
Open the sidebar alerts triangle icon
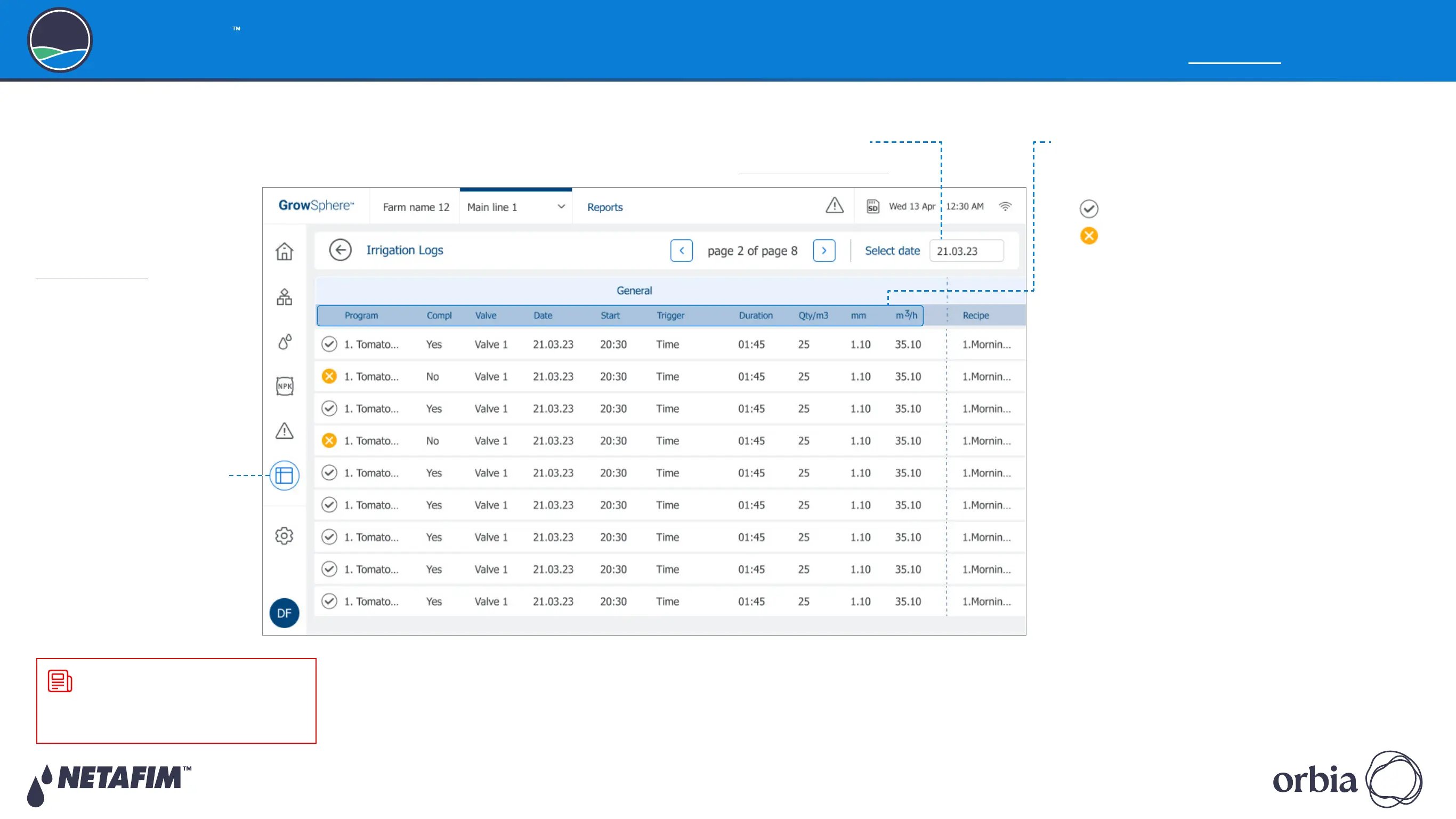(x=284, y=431)
